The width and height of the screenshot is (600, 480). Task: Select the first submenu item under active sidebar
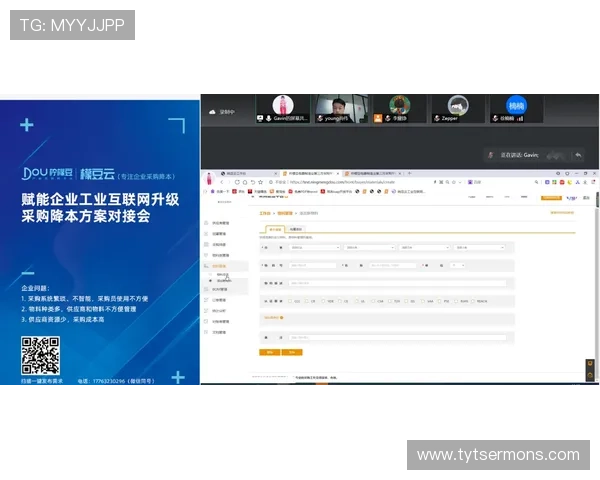click(223, 274)
